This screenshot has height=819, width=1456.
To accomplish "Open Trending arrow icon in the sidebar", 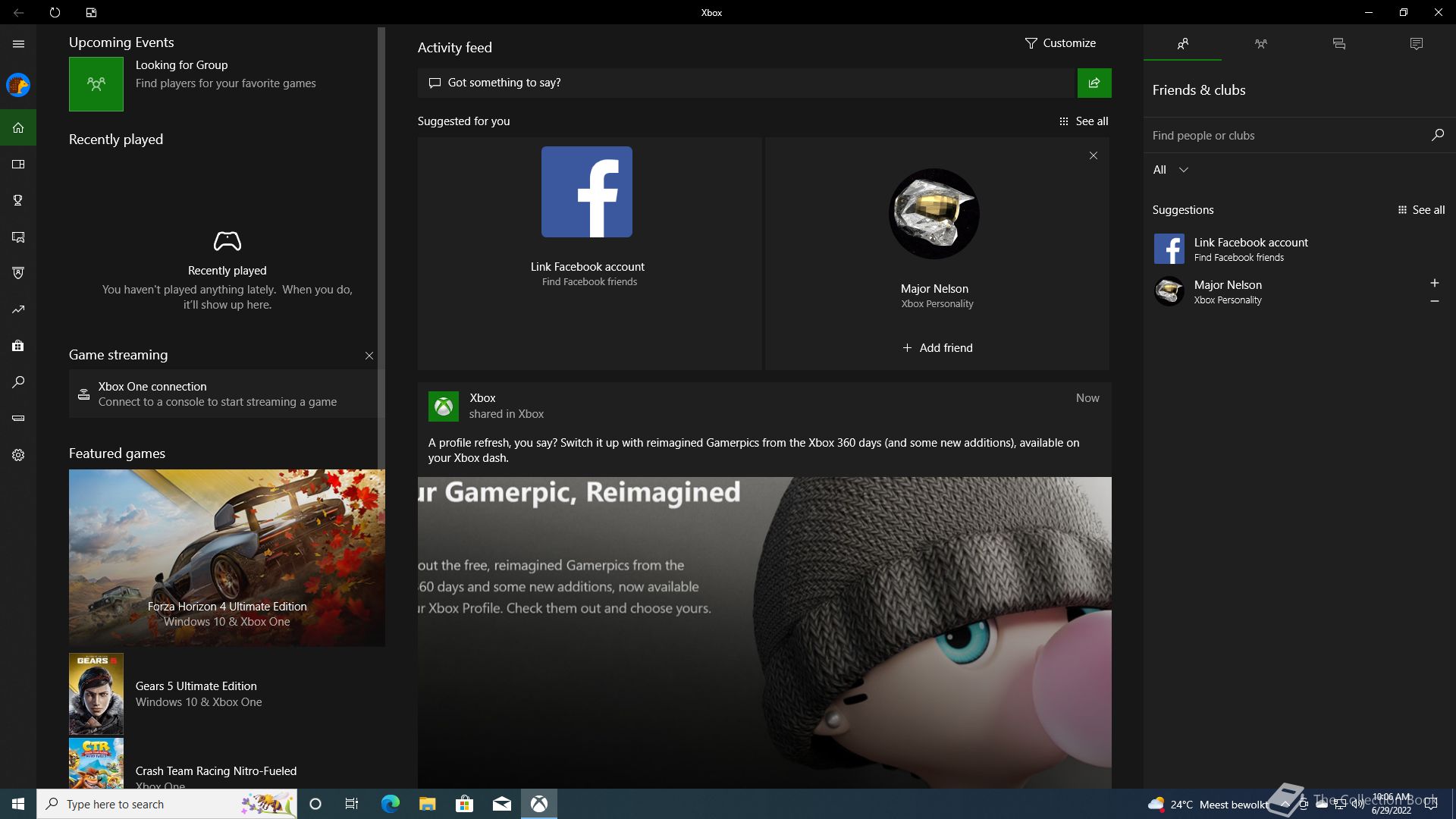I will tap(18, 309).
